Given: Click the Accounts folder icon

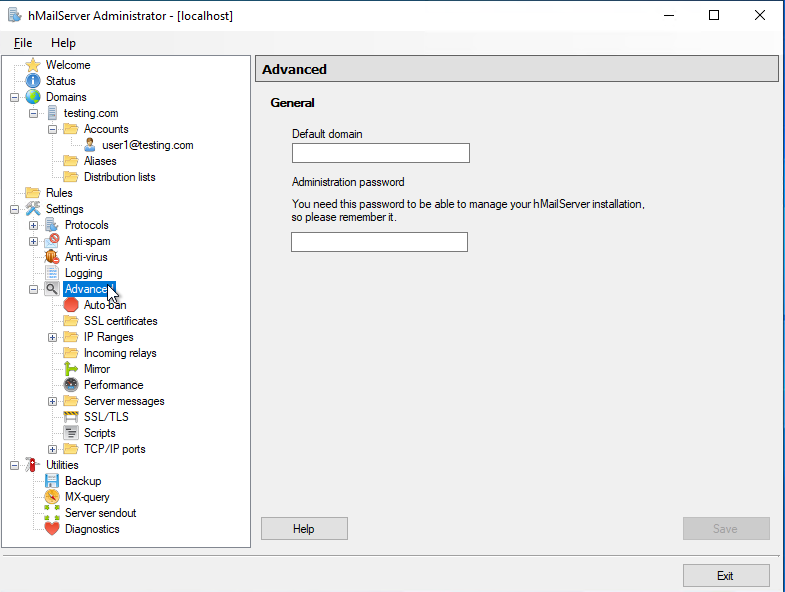Looking at the screenshot, I should (x=71, y=129).
